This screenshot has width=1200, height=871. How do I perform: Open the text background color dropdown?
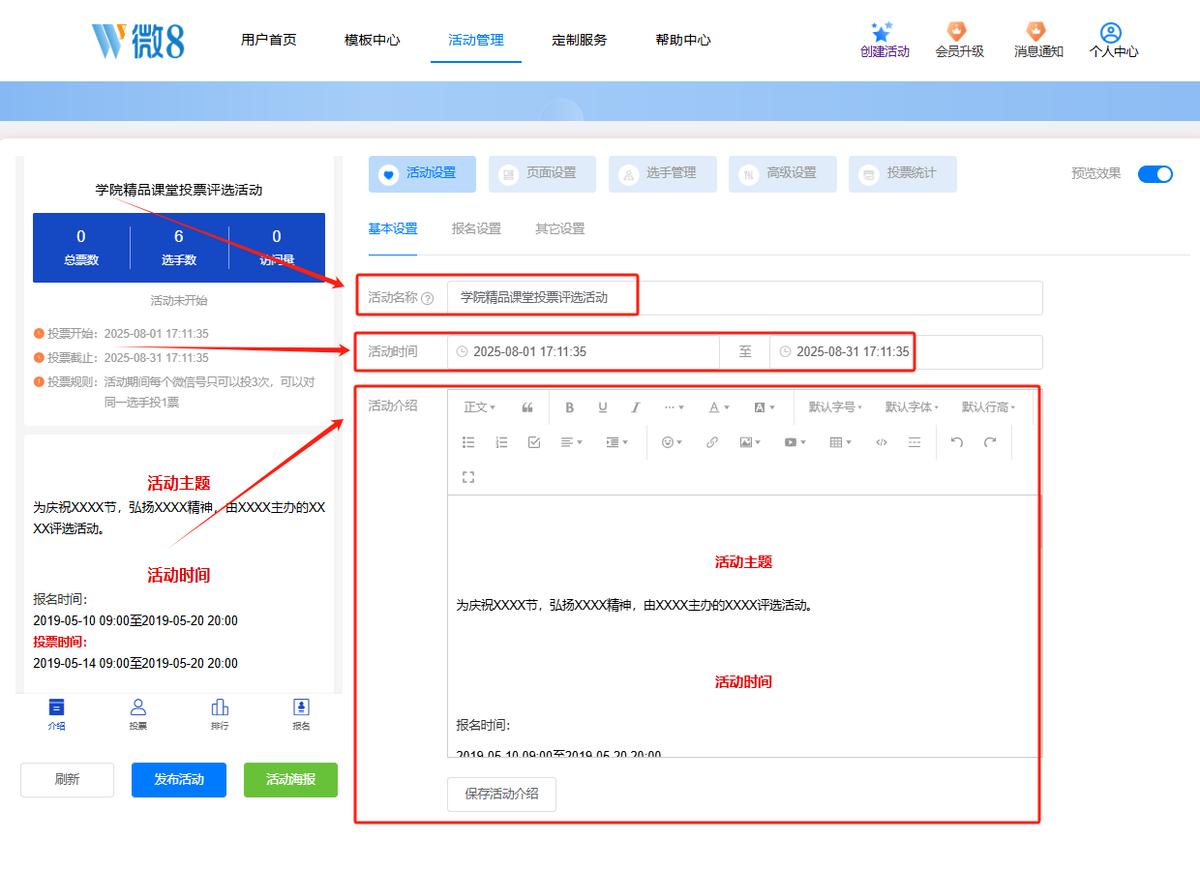[763, 407]
